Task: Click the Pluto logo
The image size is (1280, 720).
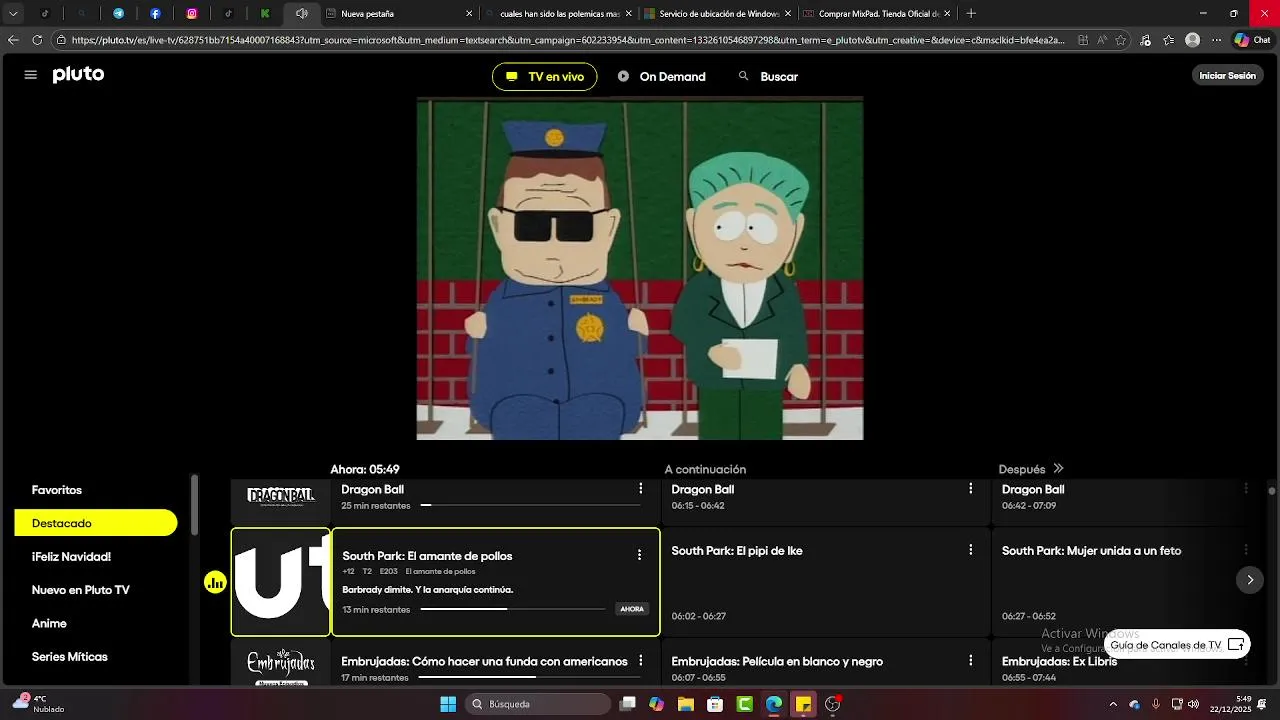Action: tap(78, 75)
